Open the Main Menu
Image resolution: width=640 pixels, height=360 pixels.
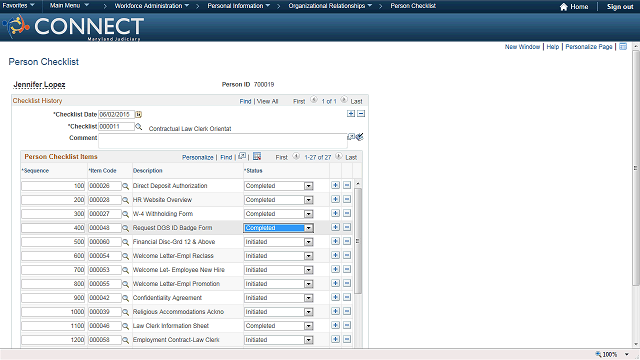pyautogui.click(x=69, y=6)
